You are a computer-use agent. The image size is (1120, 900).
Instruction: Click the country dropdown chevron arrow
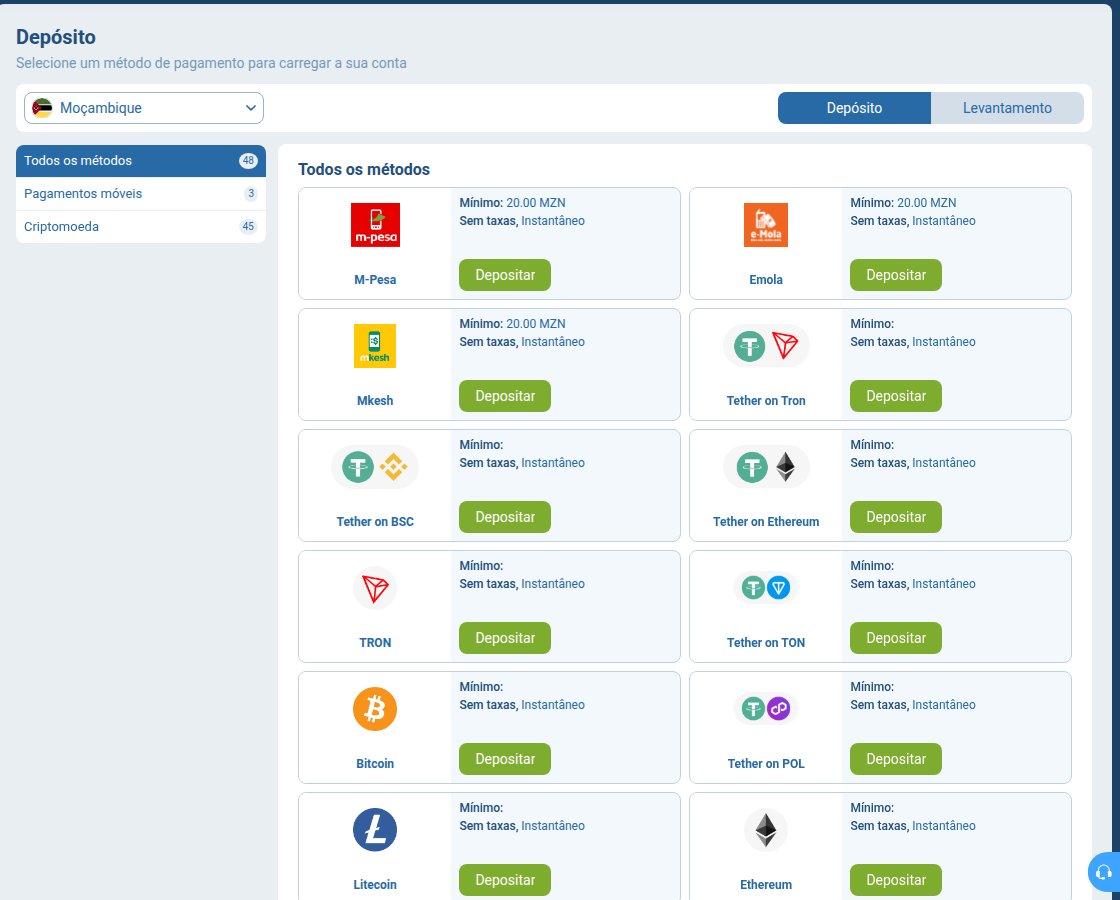(251, 108)
